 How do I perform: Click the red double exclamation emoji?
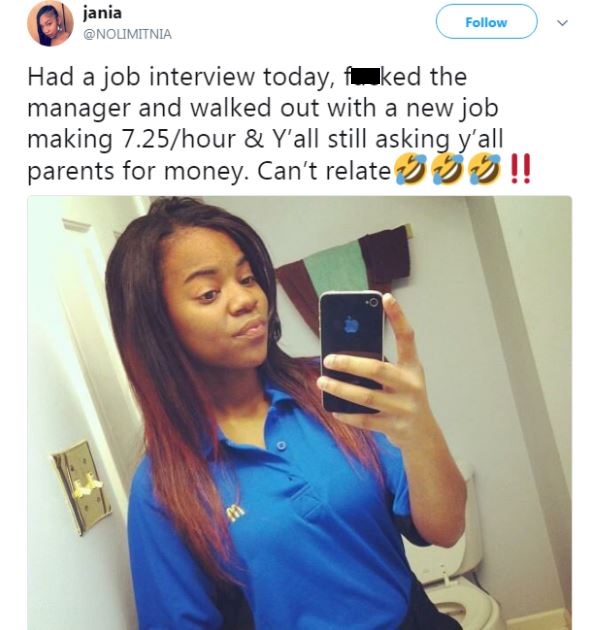click(520, 169)
